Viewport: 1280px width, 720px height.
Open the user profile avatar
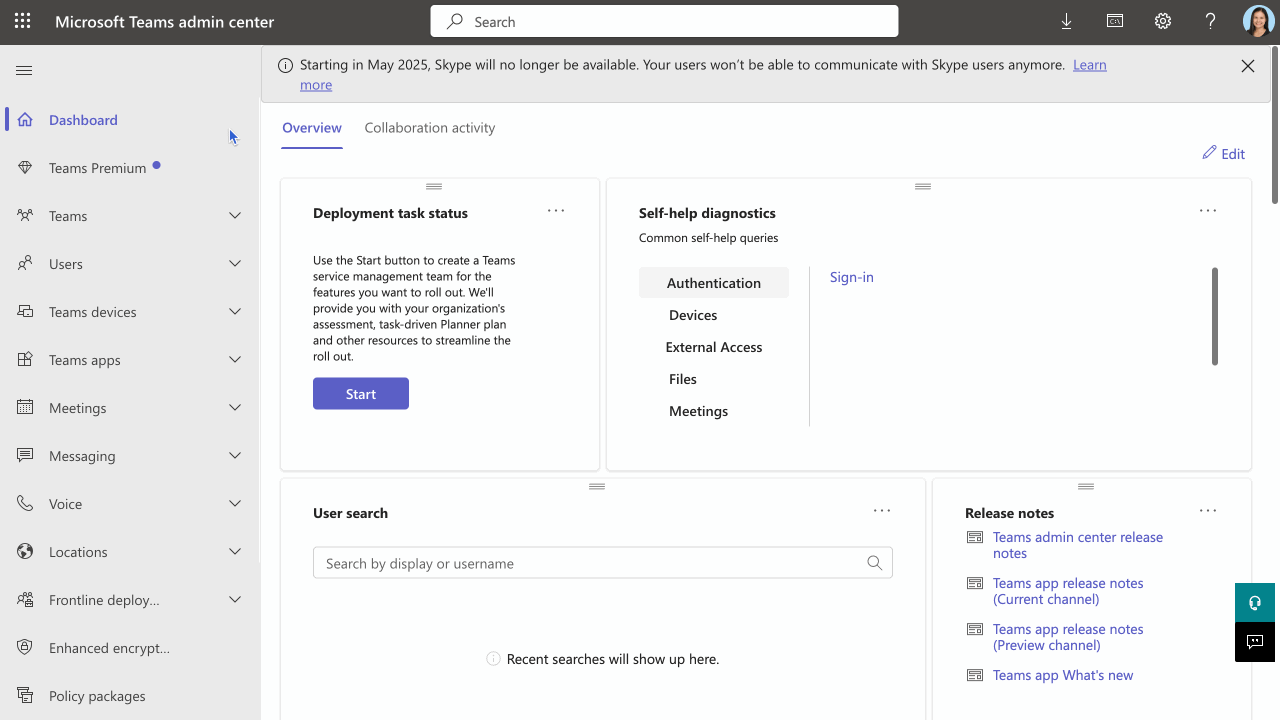pos(1258,21)
